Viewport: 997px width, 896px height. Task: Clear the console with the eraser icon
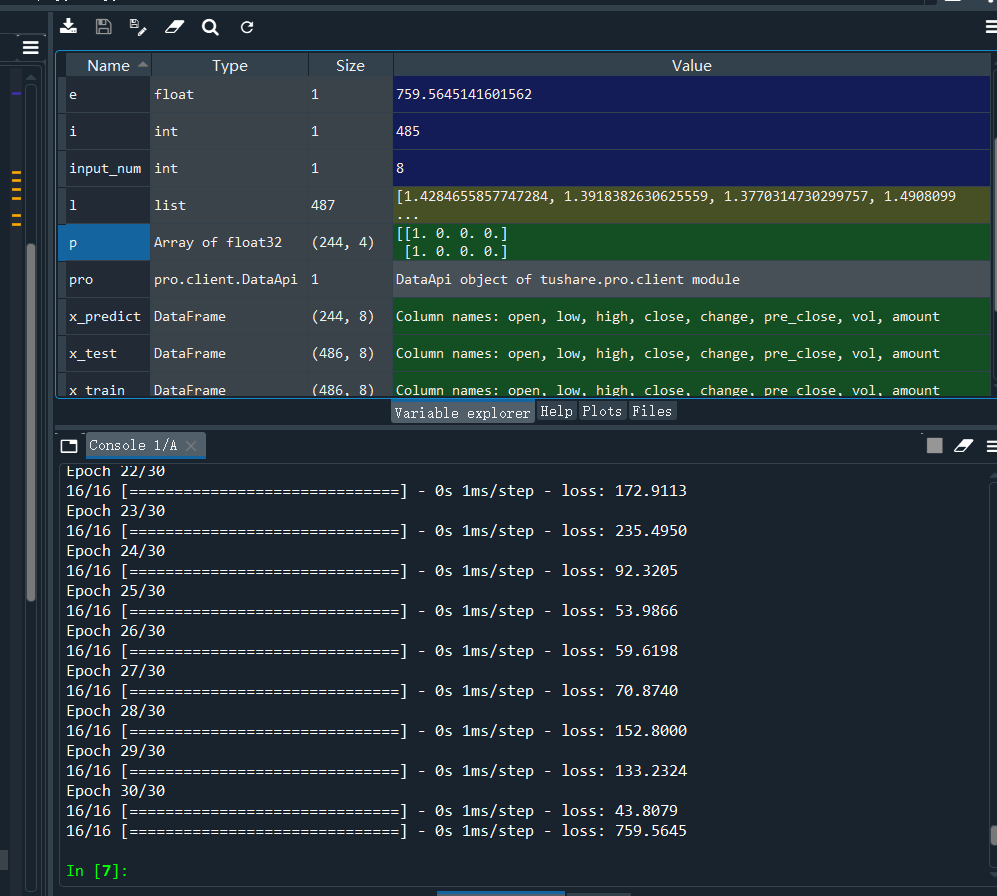(x=963, y=445)
